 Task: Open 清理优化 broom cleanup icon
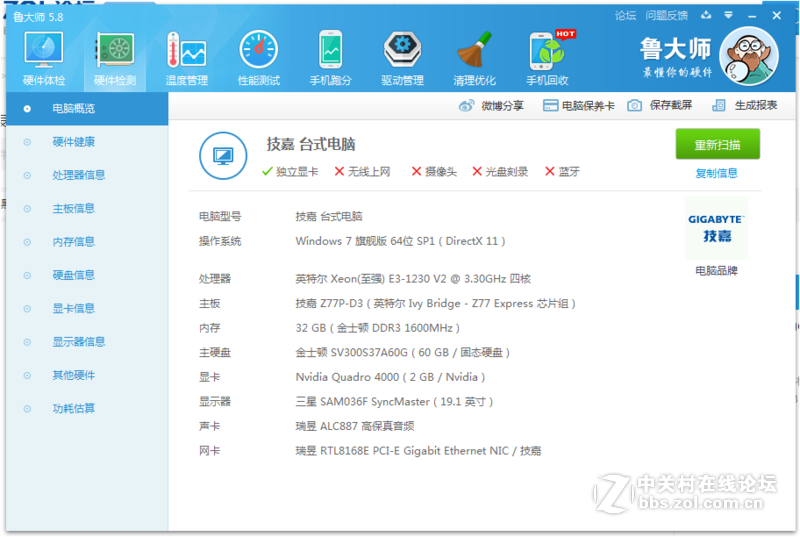point(474,58)
